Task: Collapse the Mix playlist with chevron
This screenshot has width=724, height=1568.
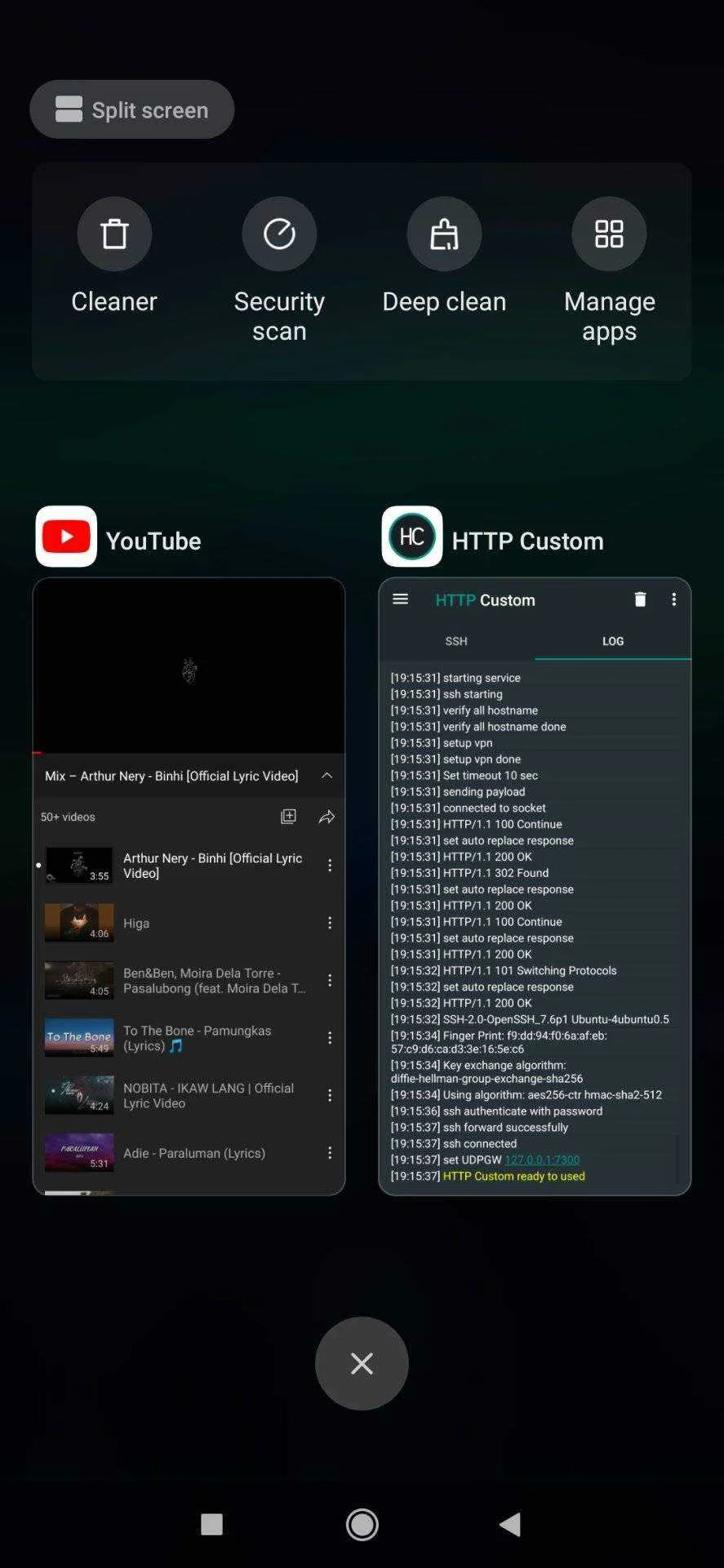Action: [x=326, y=775]
